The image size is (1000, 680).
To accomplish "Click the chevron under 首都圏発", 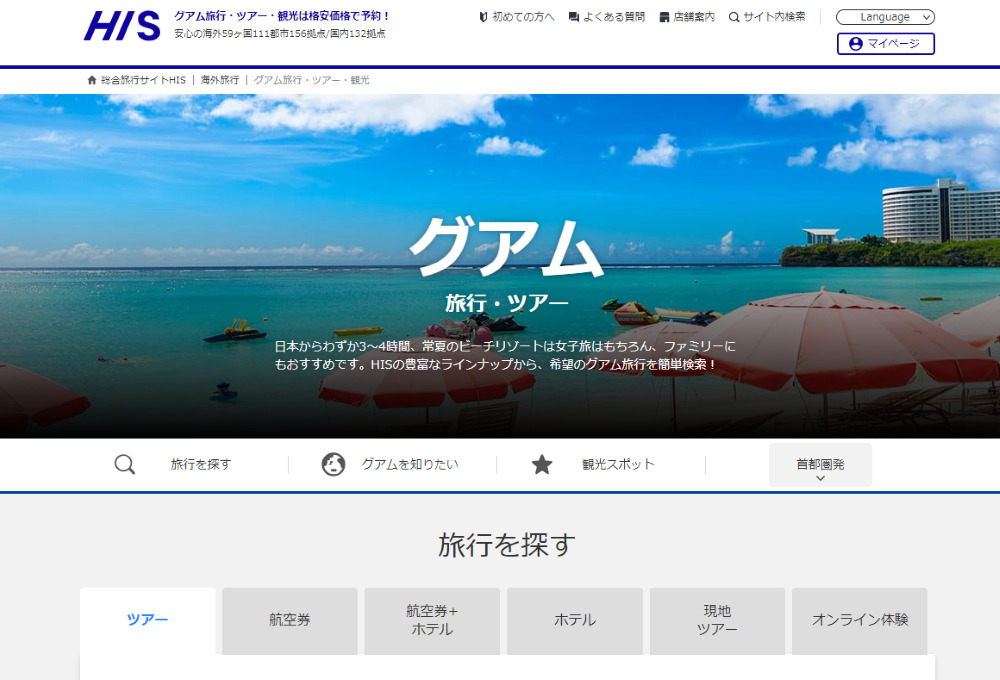I will [820, 478].
